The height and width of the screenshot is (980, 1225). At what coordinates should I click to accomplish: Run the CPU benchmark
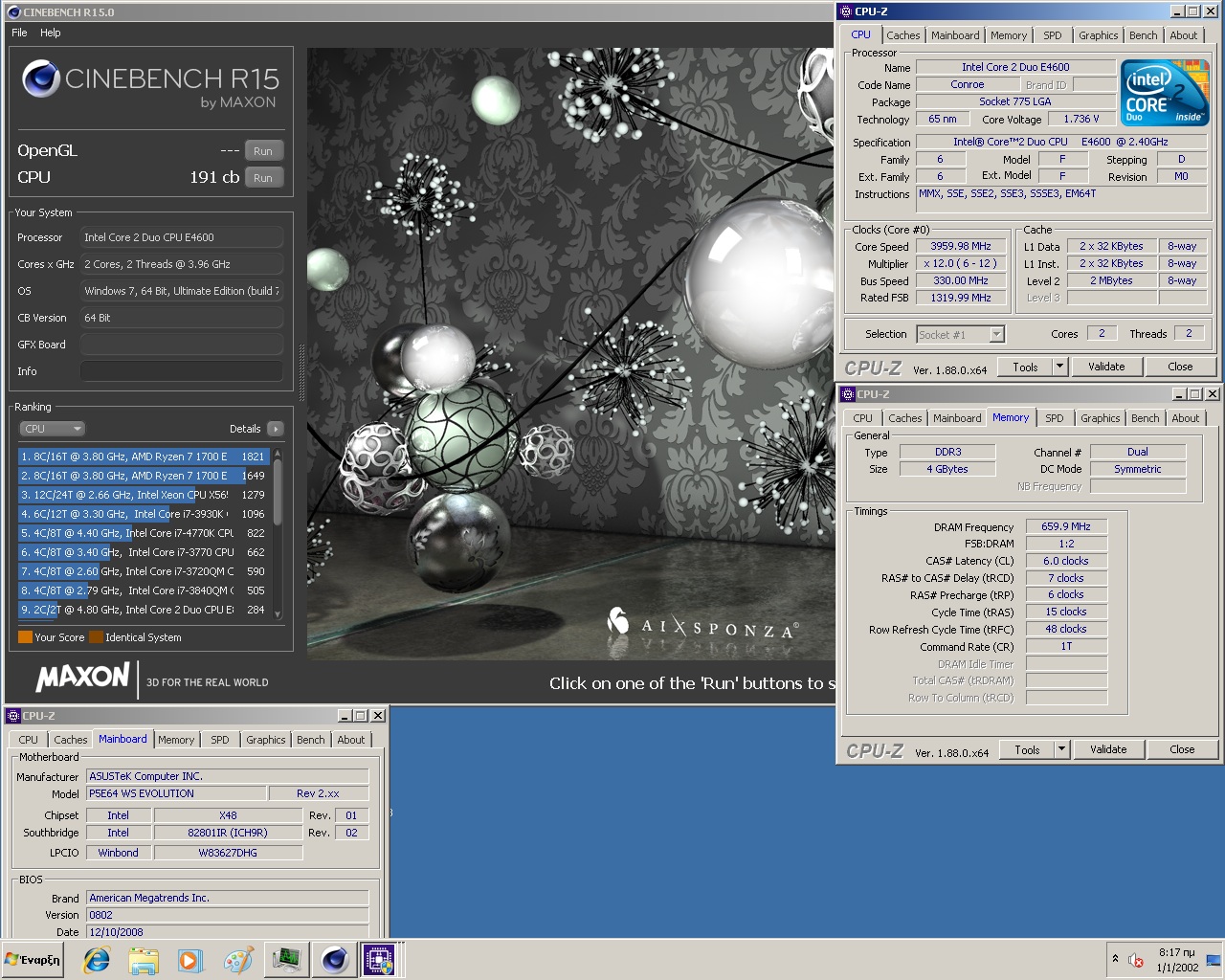(x=263, y=178)
